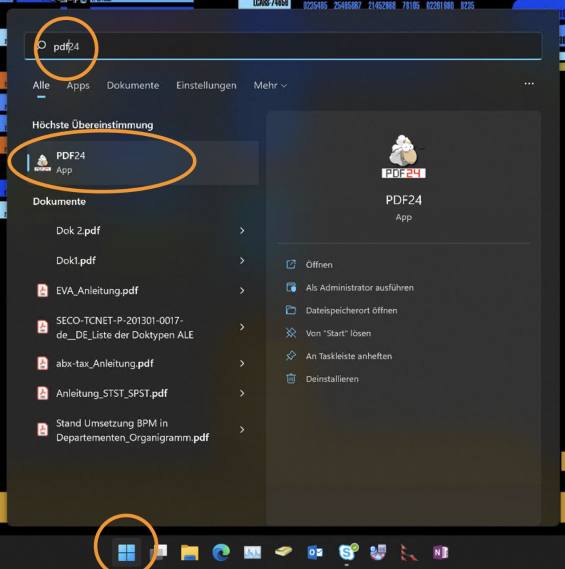Switch to the Apps filter tab
565x569 pixels.
(x=78, y=86)
